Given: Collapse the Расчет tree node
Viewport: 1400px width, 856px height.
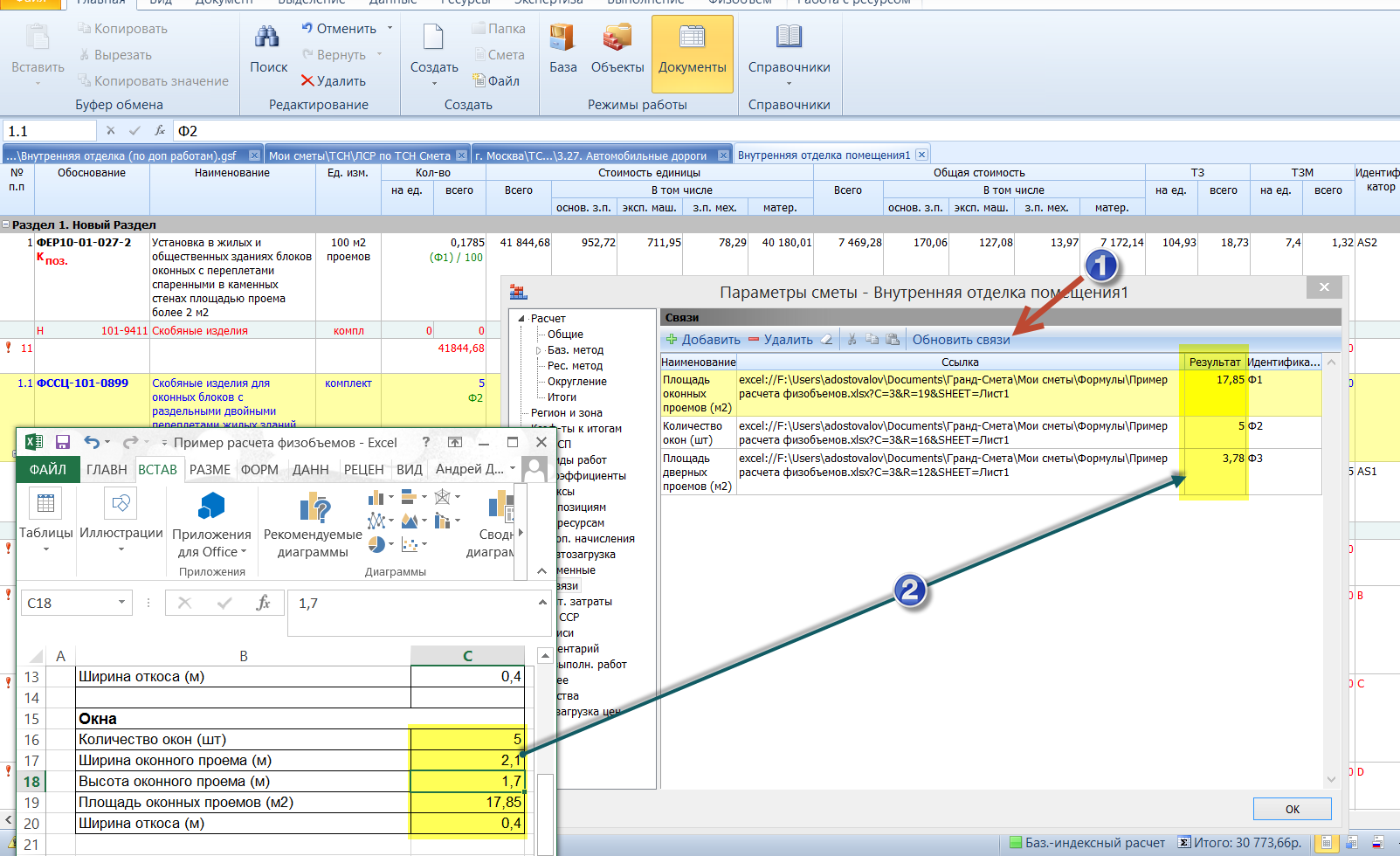Looking at the screenshot, I should (521, 319).
